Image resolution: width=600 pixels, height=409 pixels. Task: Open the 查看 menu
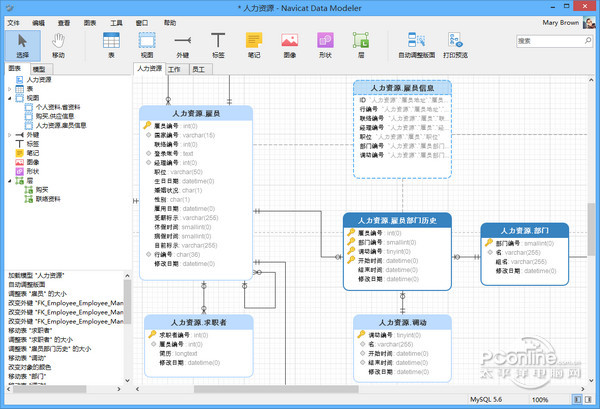tap(64, 23)
